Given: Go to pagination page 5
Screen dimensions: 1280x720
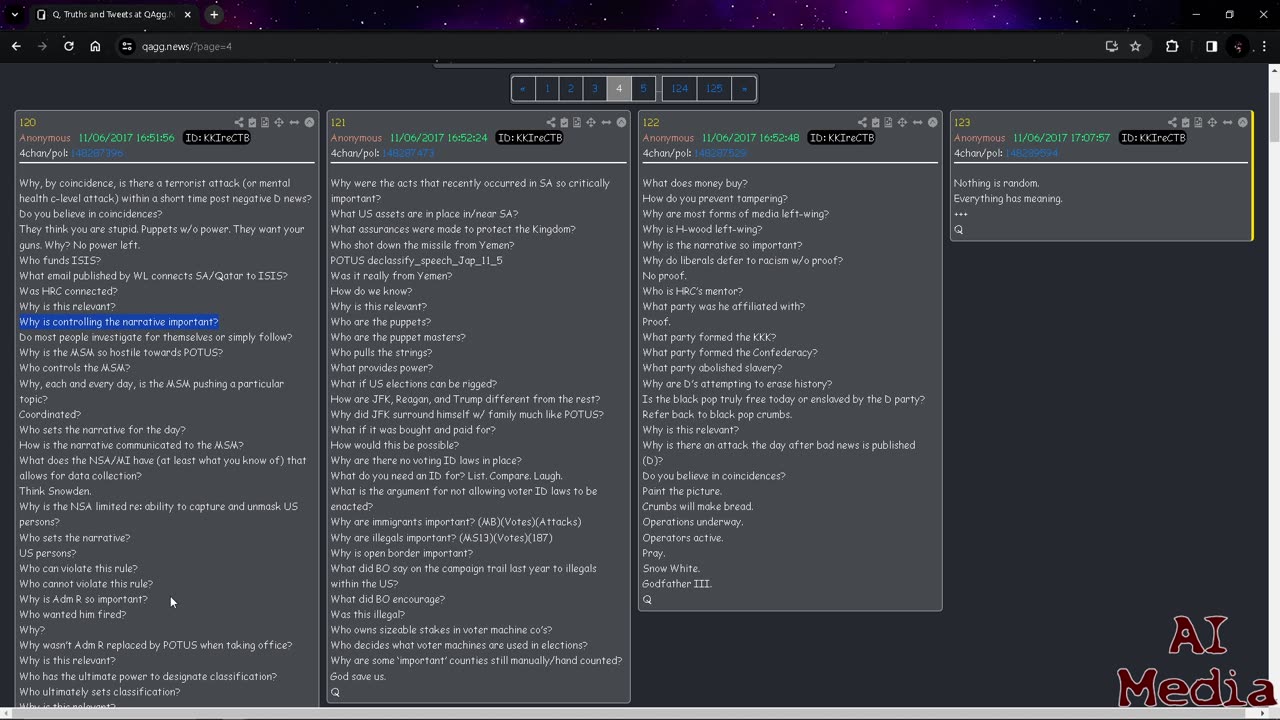Looking at the screenshot, I should (x=643, y=88).
